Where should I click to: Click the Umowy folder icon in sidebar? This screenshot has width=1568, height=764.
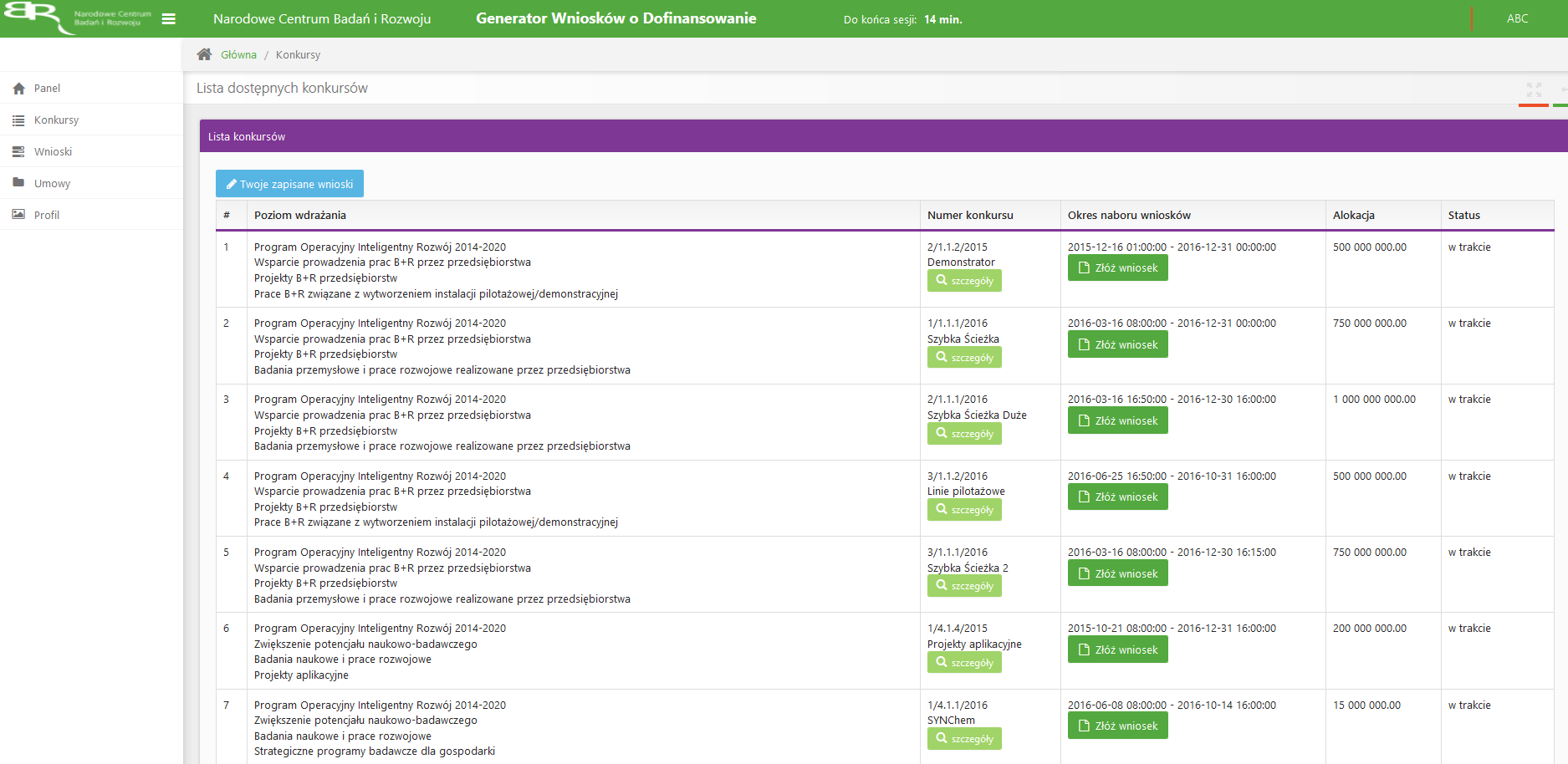click(x=18, y=183)
